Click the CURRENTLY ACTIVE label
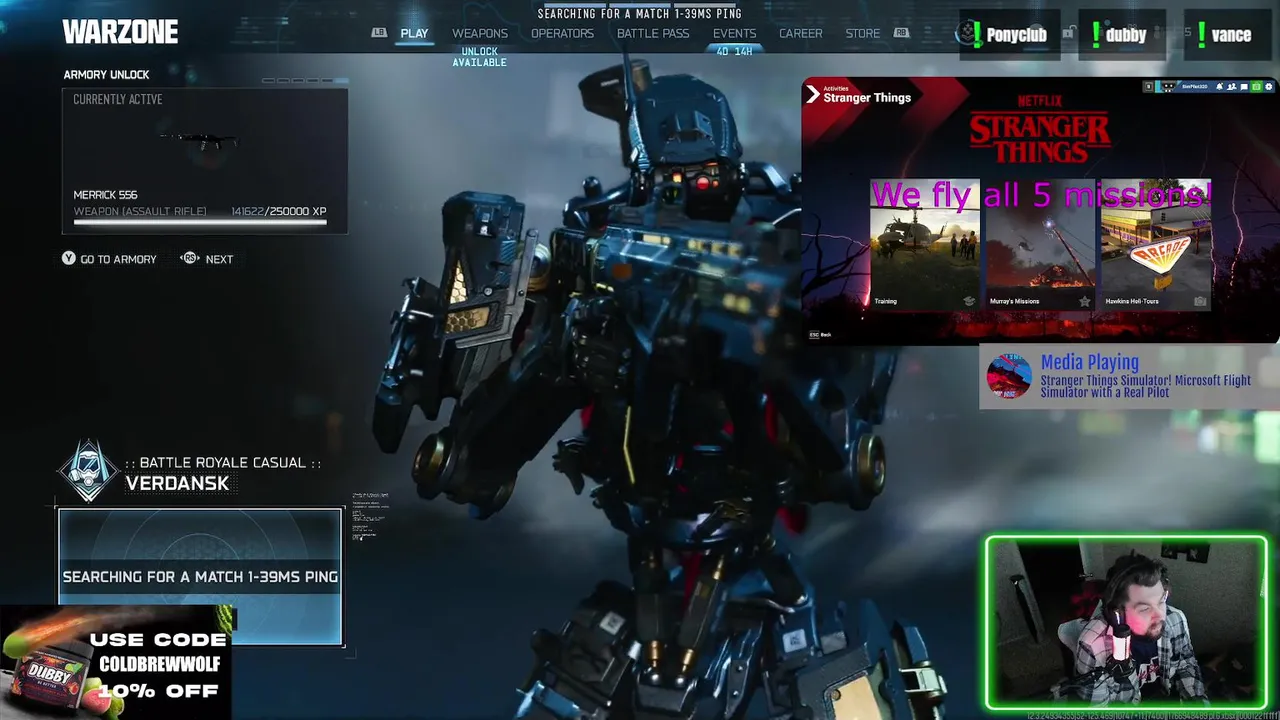The image size is (1280, 720). [x=117, y=99]
